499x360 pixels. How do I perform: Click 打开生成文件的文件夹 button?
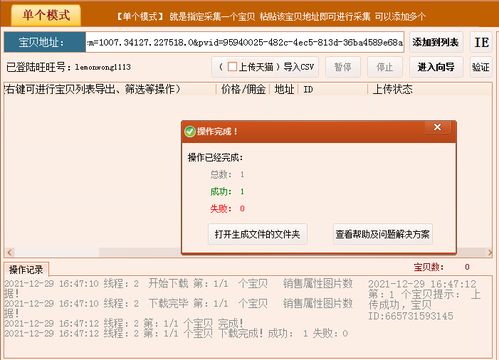pyautogui.click(x=257, y=234)
